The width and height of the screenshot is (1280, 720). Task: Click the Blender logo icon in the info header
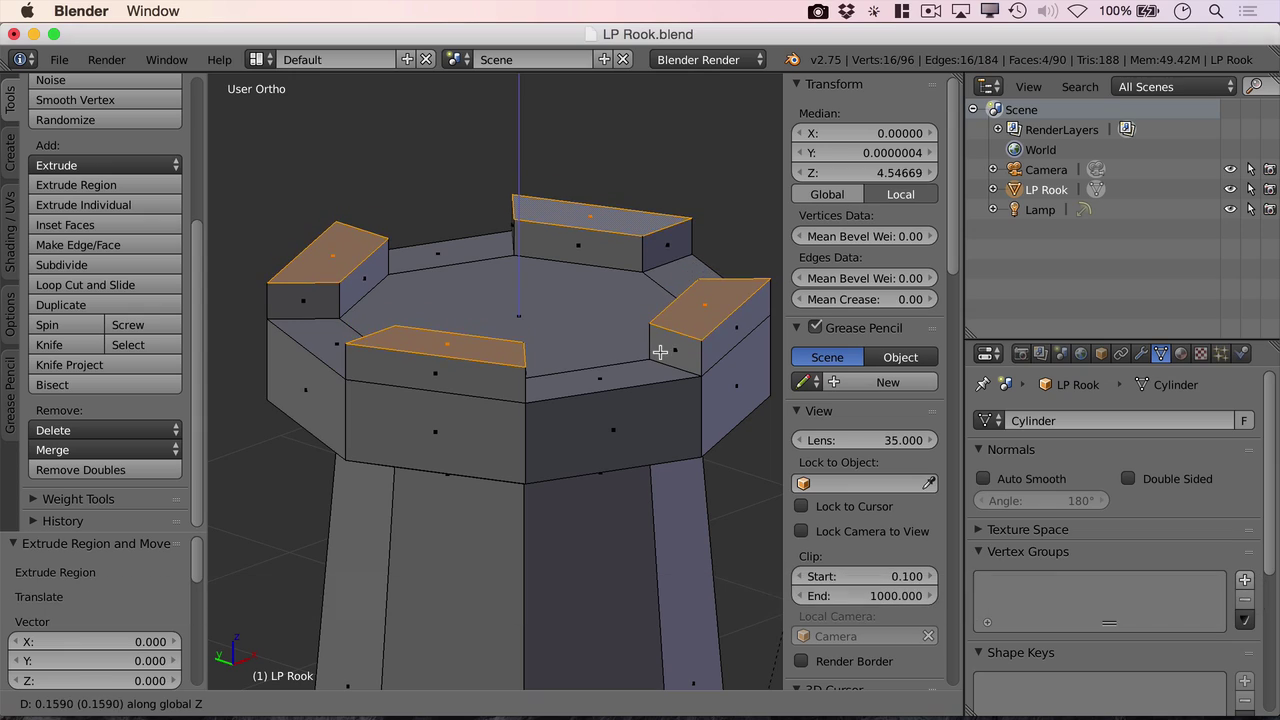point(792,59)
